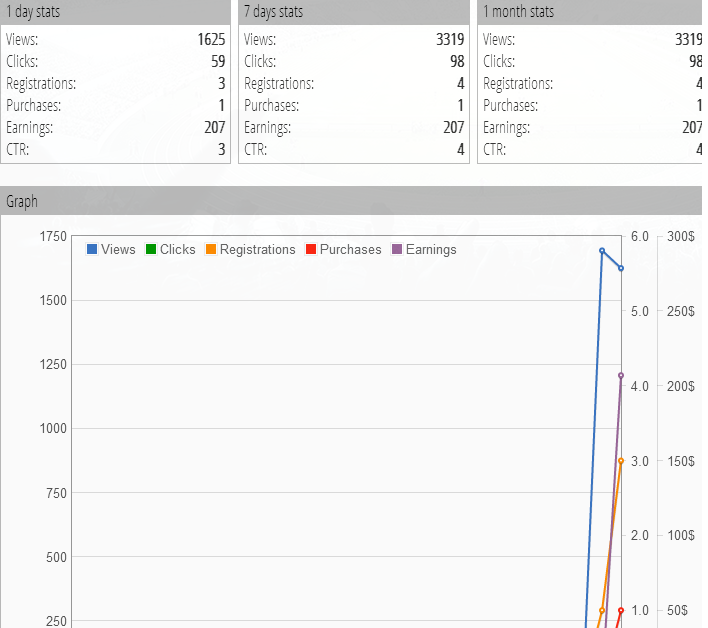Toggle the Views series legend label

click(118, 249)
